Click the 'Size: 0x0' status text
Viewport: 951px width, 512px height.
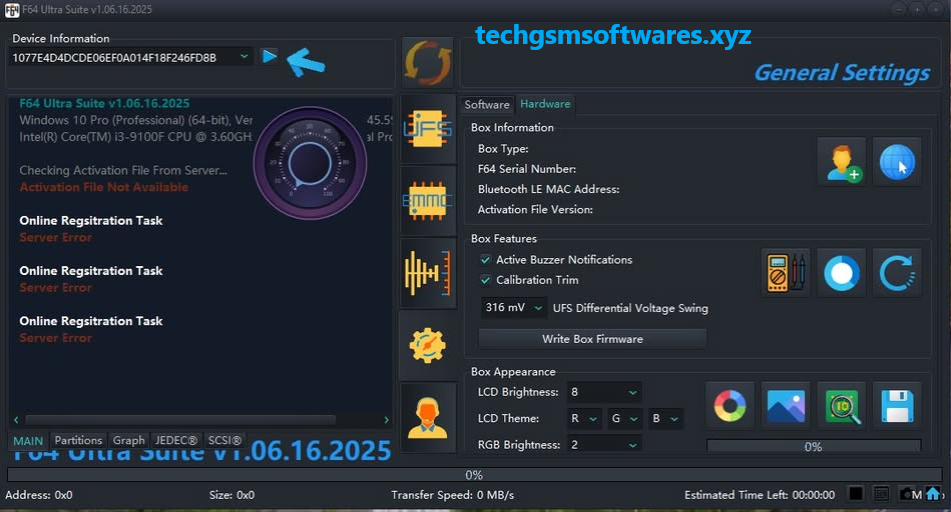pos(232,495)
